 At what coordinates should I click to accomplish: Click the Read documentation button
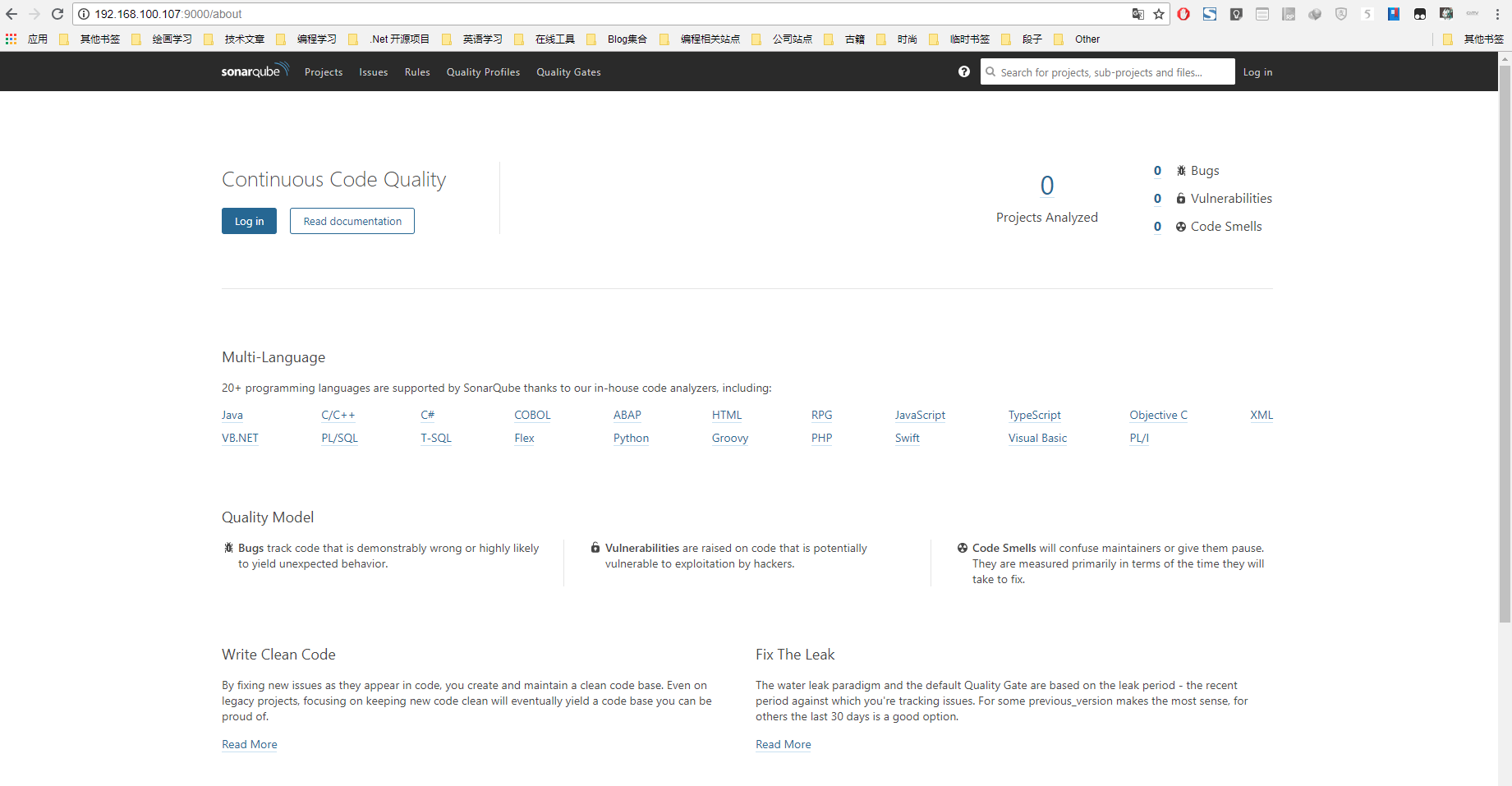click(352, 221)
